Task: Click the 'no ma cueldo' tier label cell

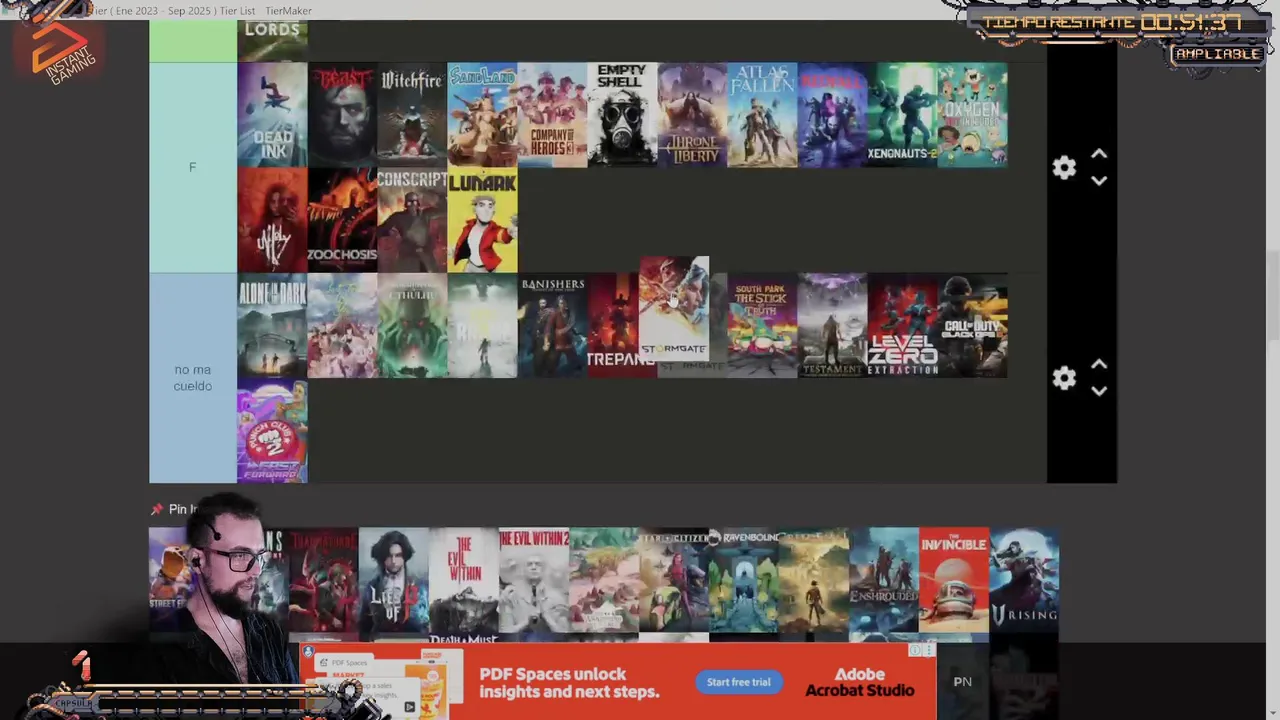Action: (x=193, y=378)
